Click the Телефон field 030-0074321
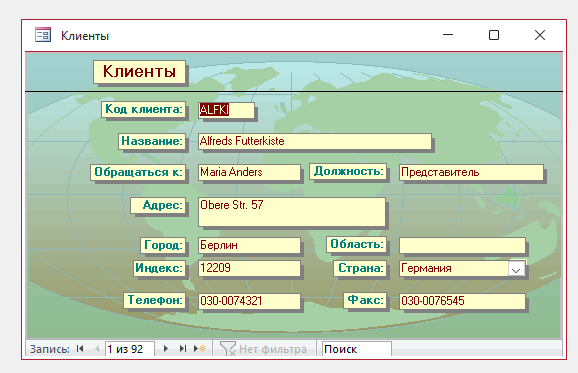 click(x=249, y=301)
